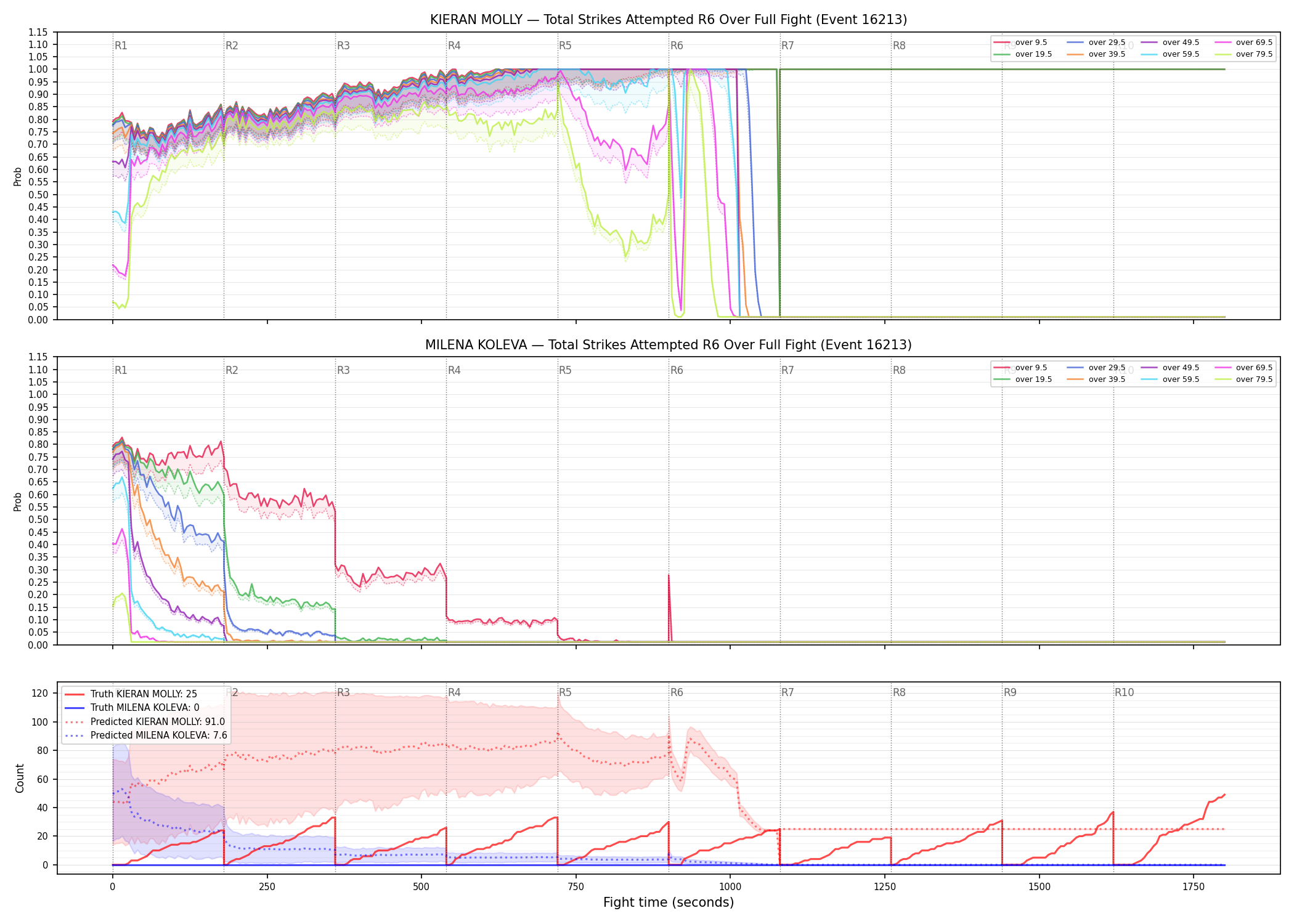Click the R8 round label in the KIERAN MOLLY chart
This screenshot has width=1294, height=924.
899,46
